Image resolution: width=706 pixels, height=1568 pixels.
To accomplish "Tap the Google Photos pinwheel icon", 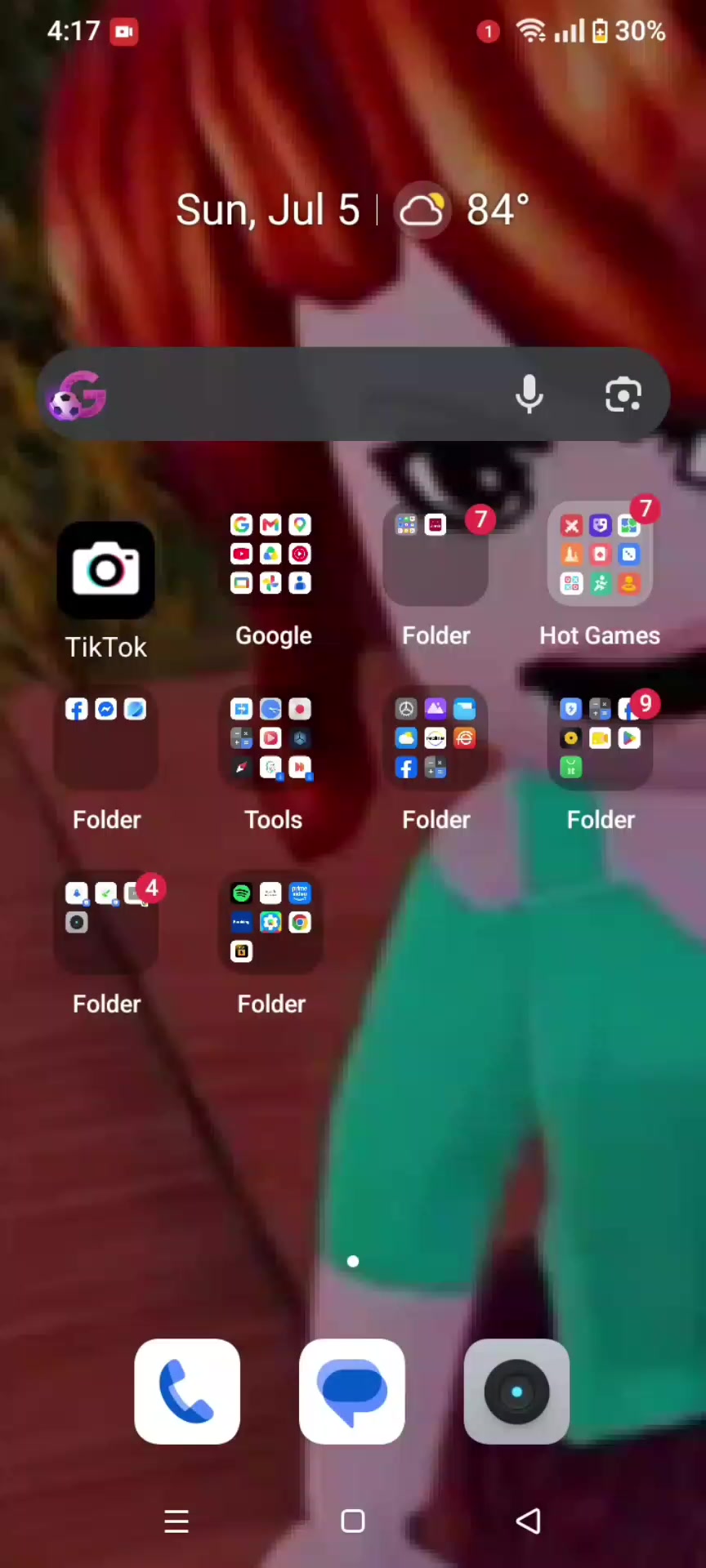I will pyautogui.click(x=270, y=583).
